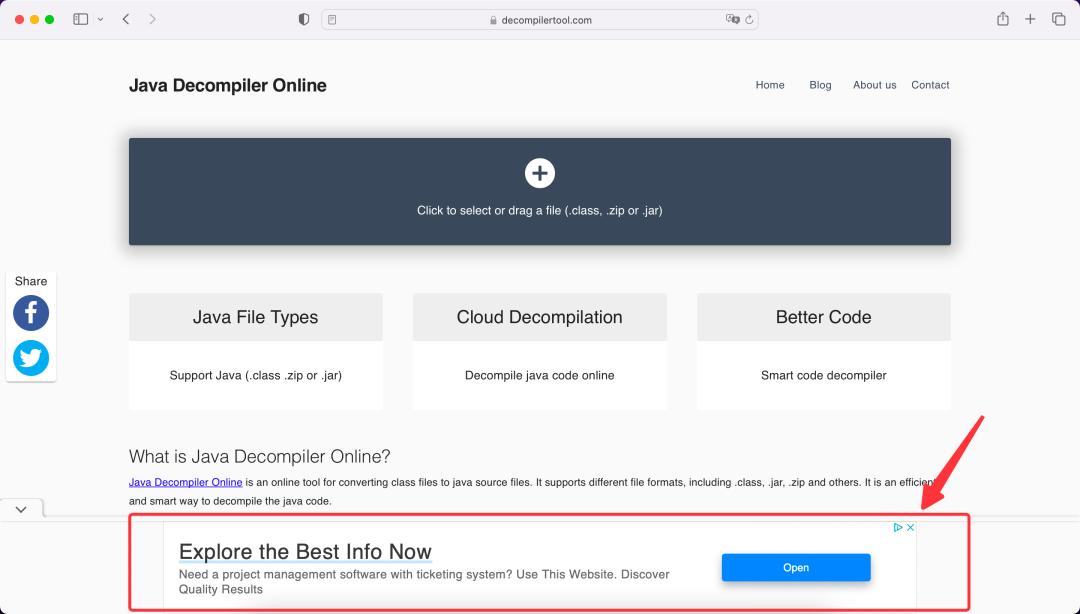Share page on Facebook

tap(31, 313)
